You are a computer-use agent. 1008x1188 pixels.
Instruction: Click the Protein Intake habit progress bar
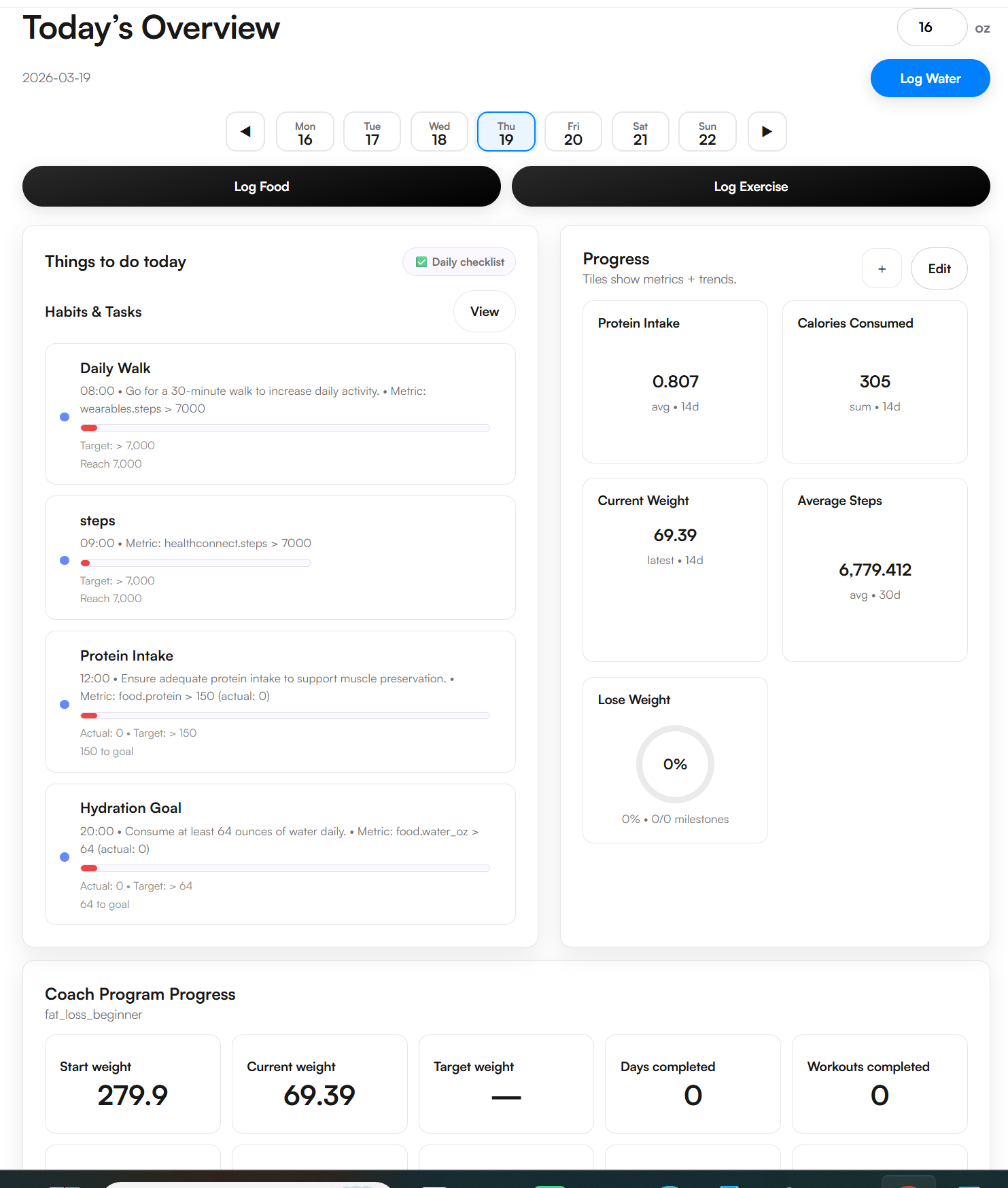coord(285,716)
